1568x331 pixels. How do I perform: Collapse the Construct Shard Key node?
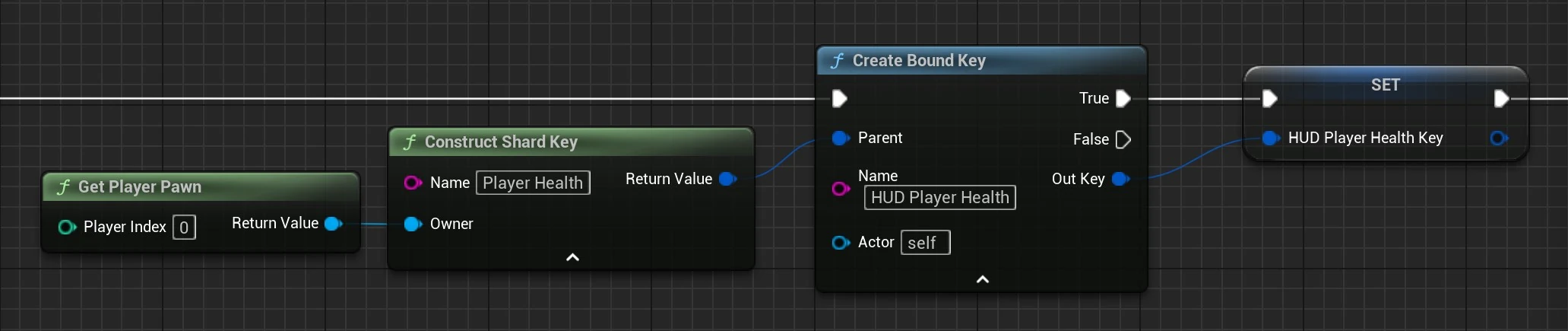click(x=572, y=258)
